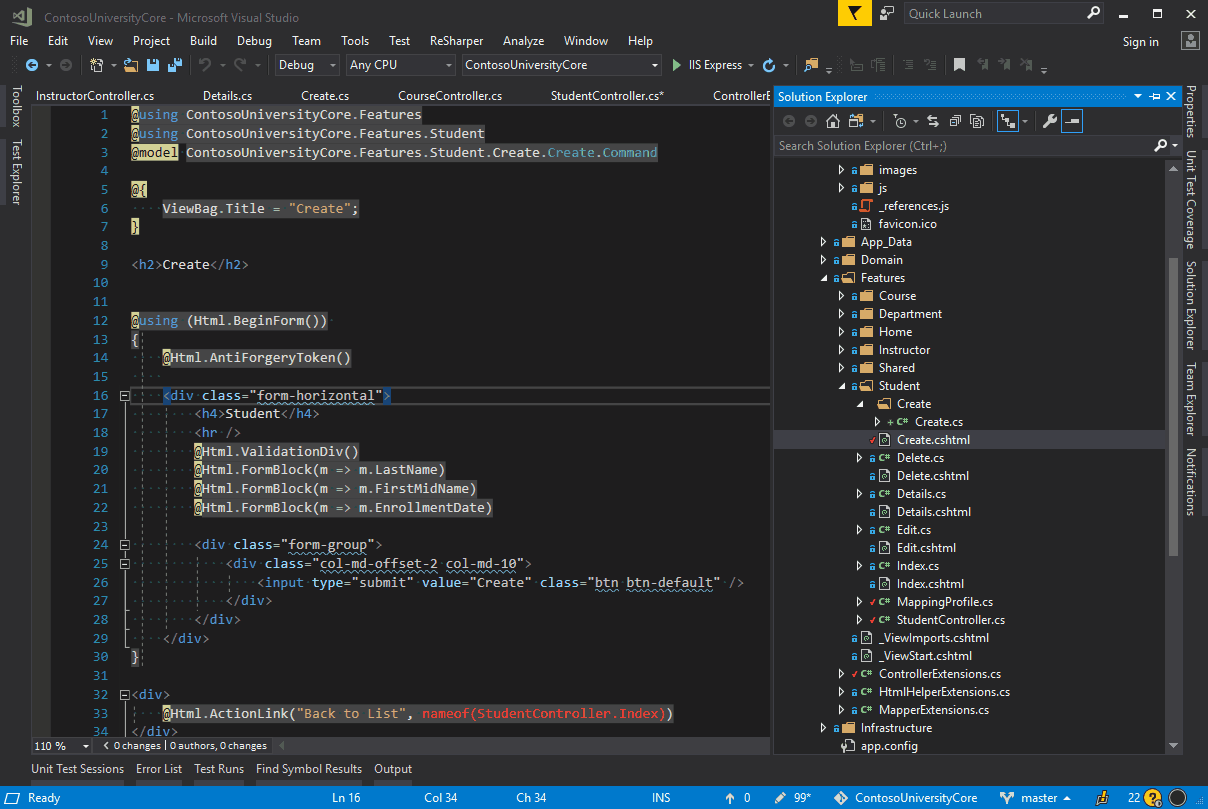1208x809 pixels.
Task: Expand the images folder in Solution Explorer
Action: point(841,170)
